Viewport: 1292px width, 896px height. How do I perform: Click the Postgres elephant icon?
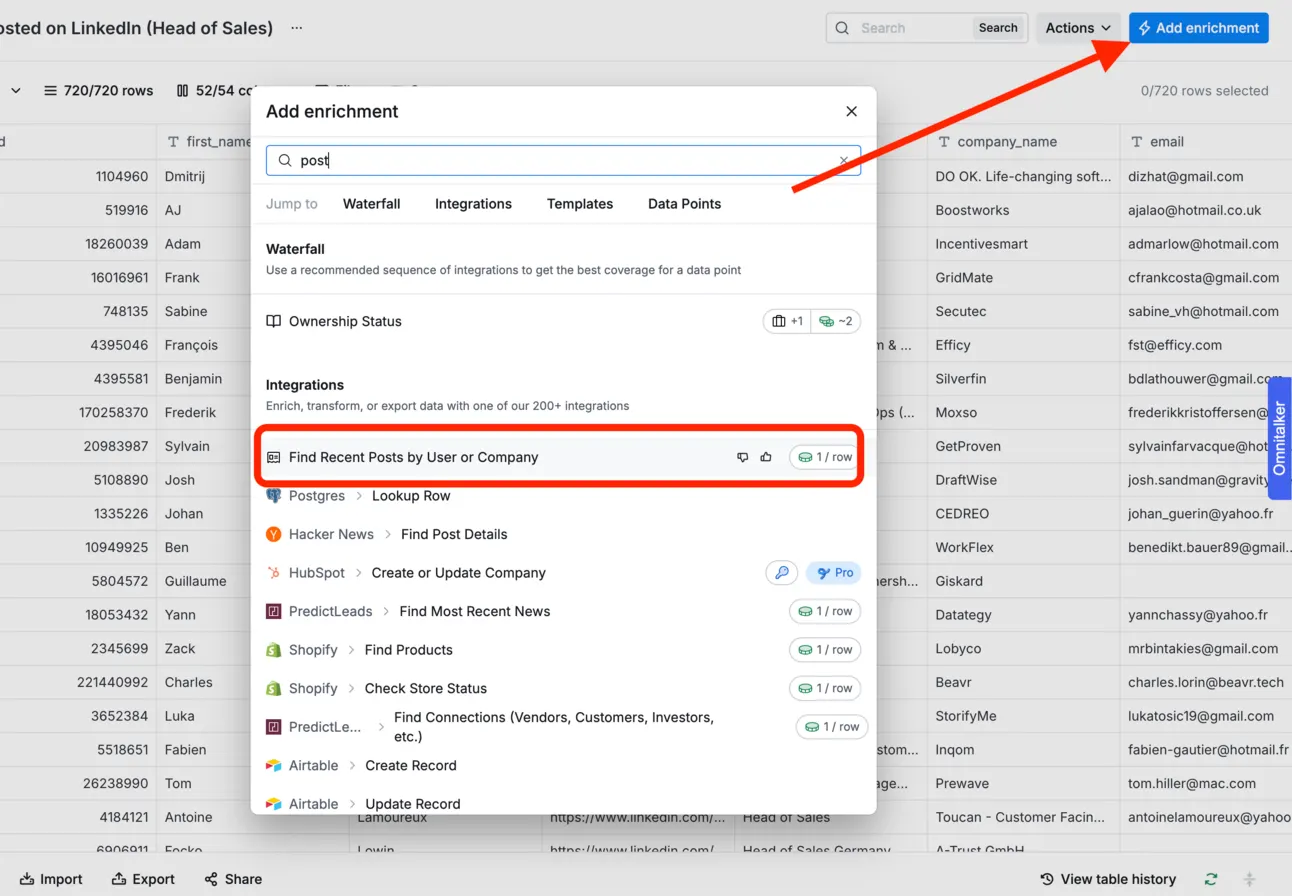coord(273,496)
